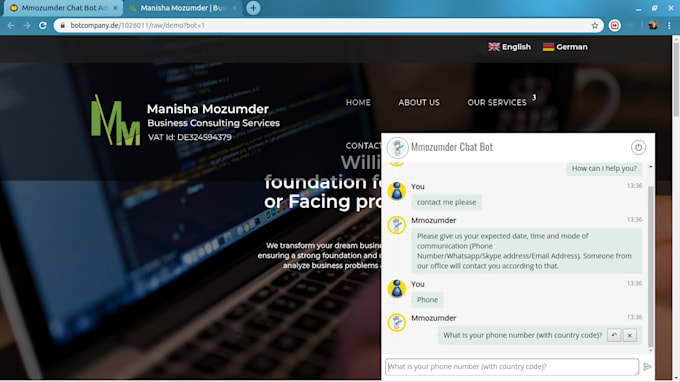The height and width of the screenshot is (382, 680).
Task: Click the chat scroll up arrow
Action: [x=651, y=167]
